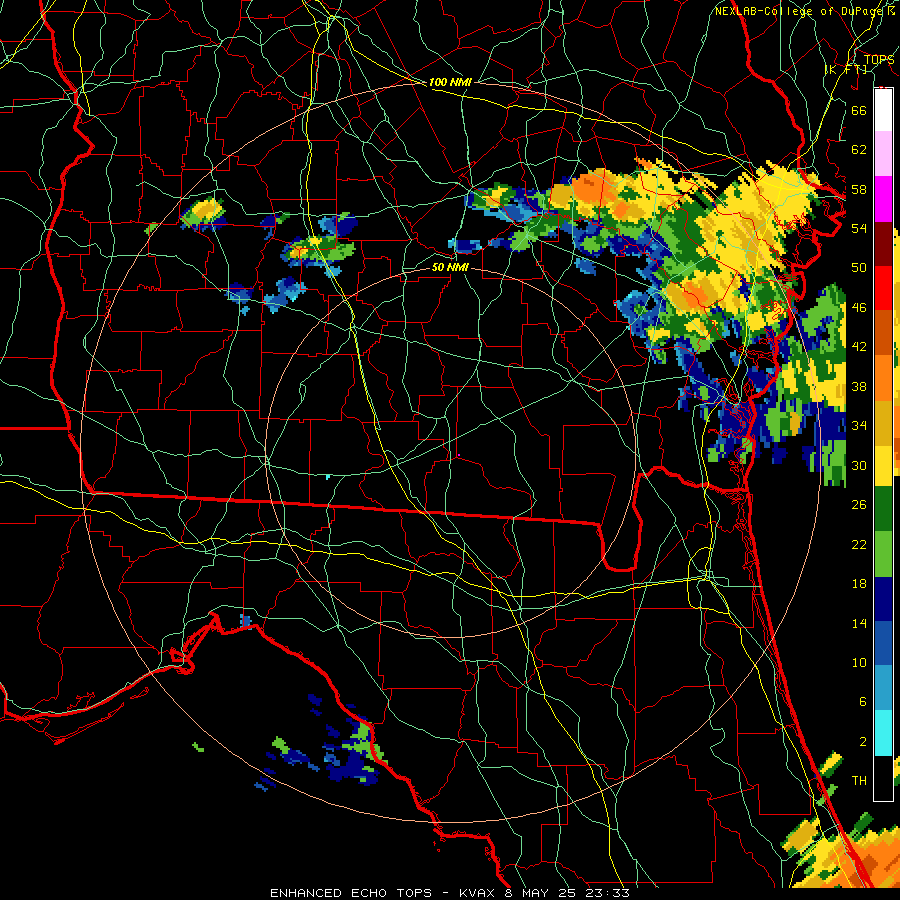This screenshot has height=900, width=900.
Task: Choose the cyan legend swatch
Action: (x=883, y=733)
